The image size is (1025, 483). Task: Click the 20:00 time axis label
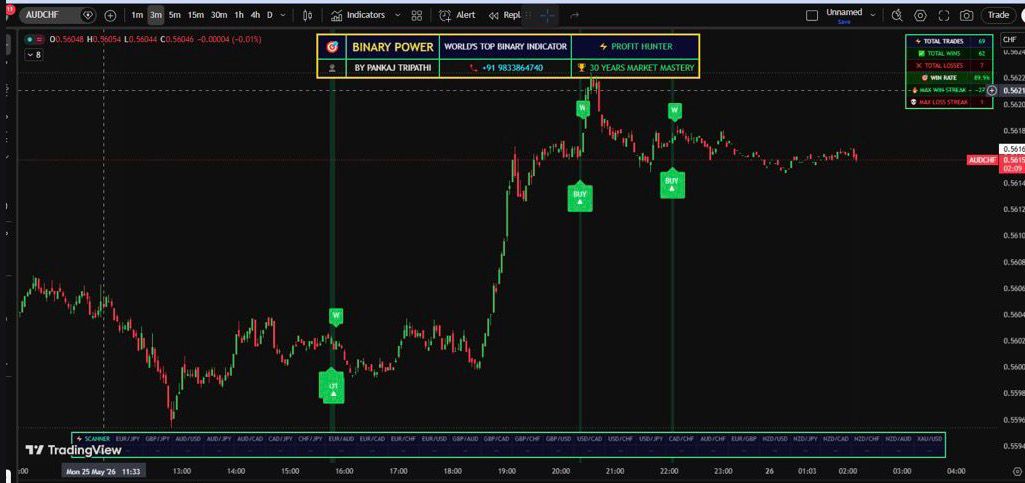coord(560,471)
